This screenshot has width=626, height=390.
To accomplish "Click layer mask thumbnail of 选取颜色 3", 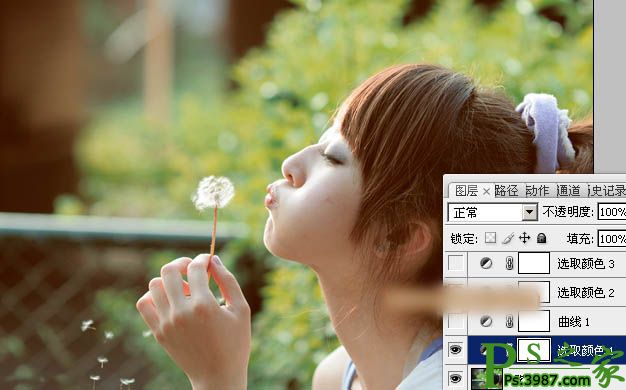I will pos(534,263).
